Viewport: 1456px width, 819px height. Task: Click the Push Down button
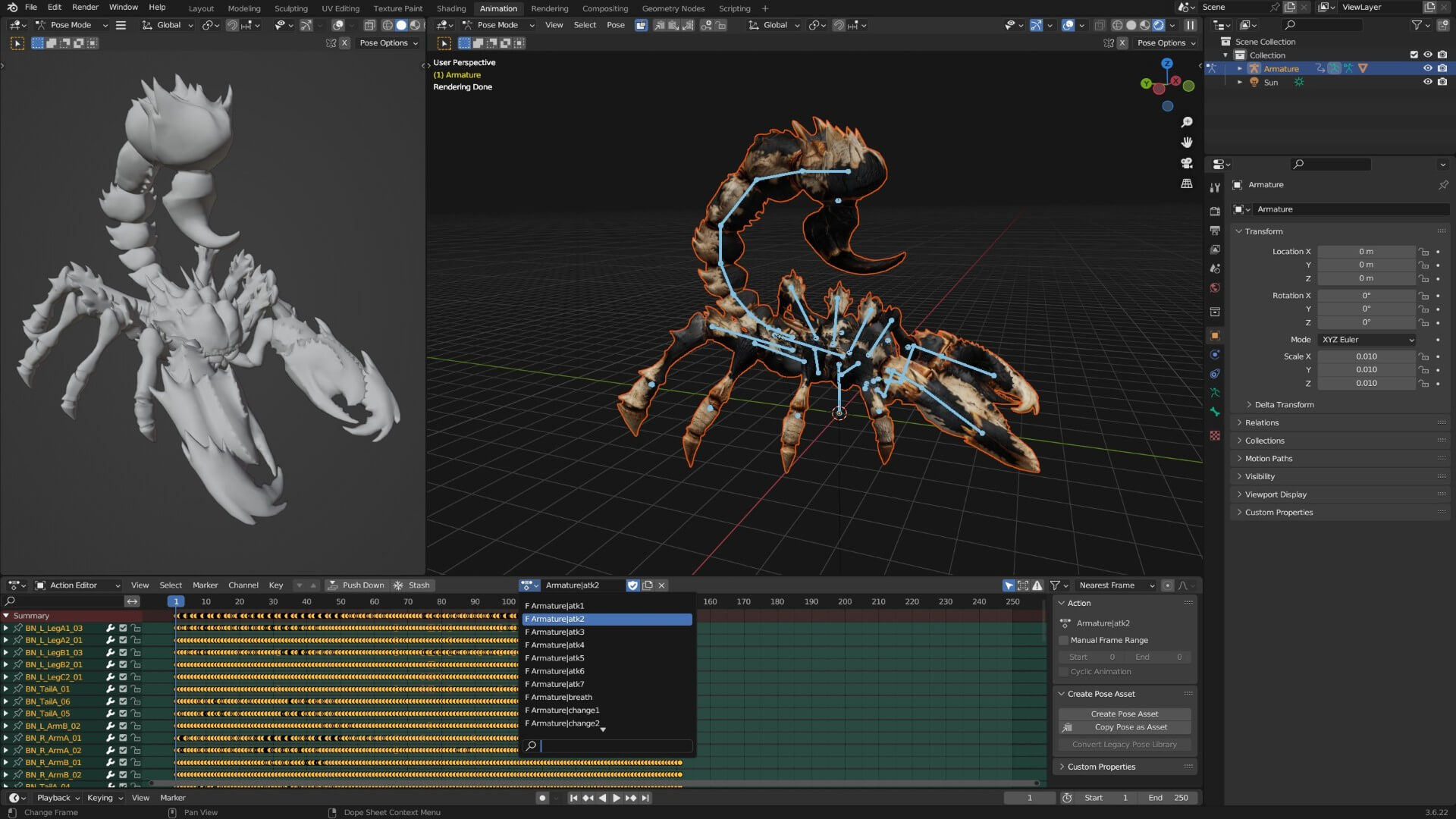pyautogui.click(x=356, y=585)
